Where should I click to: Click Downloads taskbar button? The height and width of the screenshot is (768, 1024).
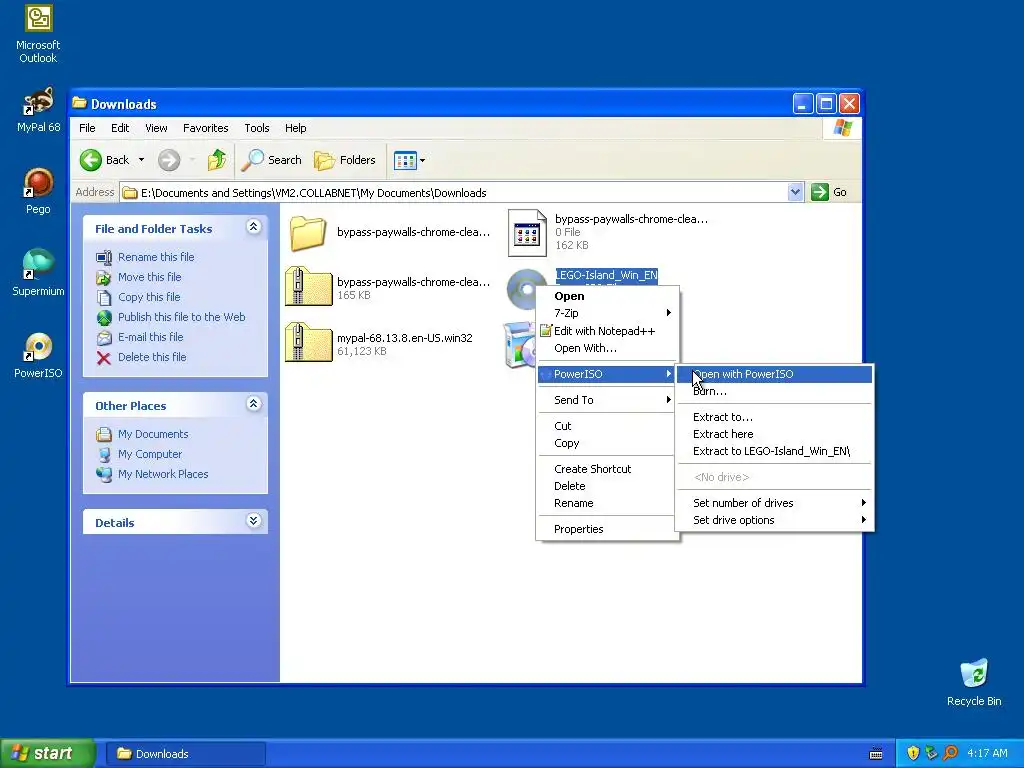click(185, 754)
